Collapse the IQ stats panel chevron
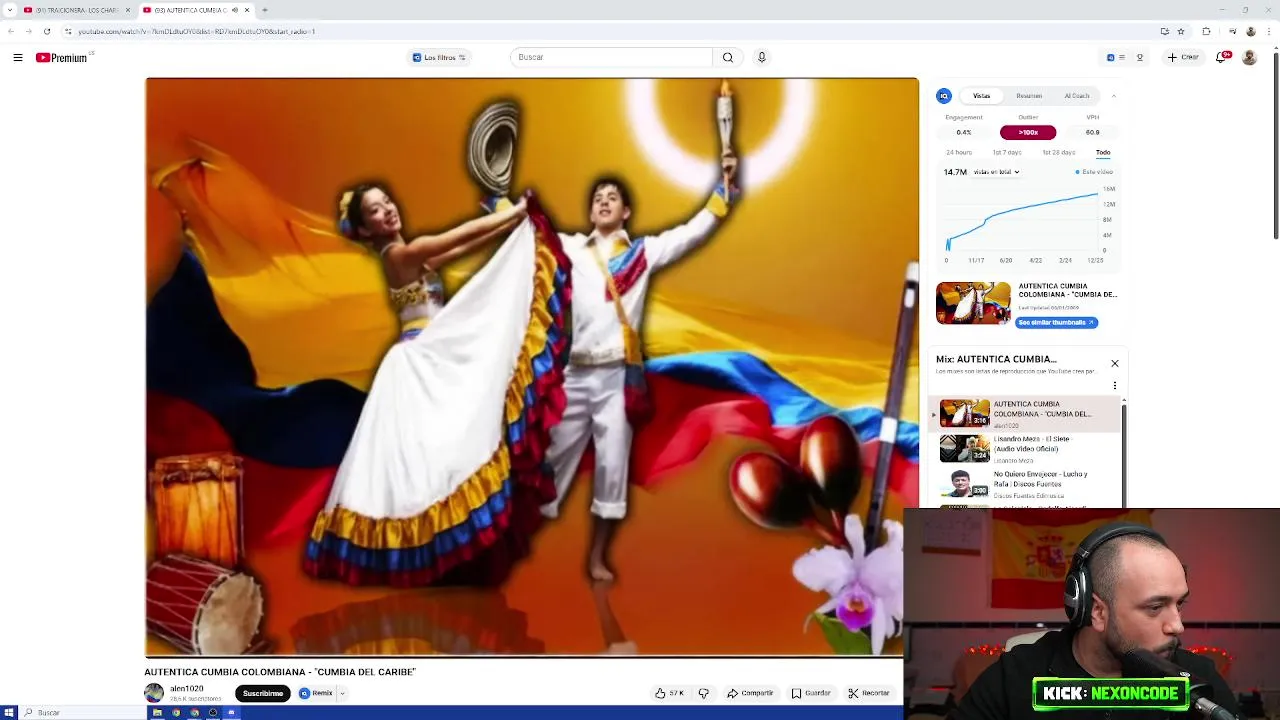The width and height of the screenshot is (1280, 720). click(x=1114, y=96)
